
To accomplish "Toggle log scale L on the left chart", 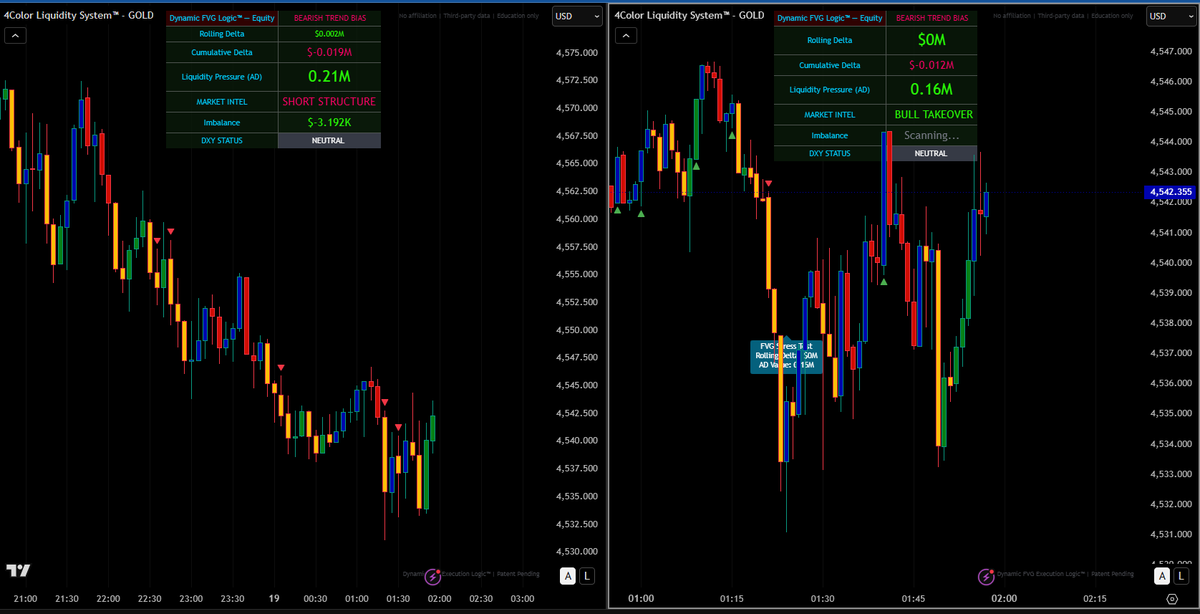I will click(x=586, y=575).
